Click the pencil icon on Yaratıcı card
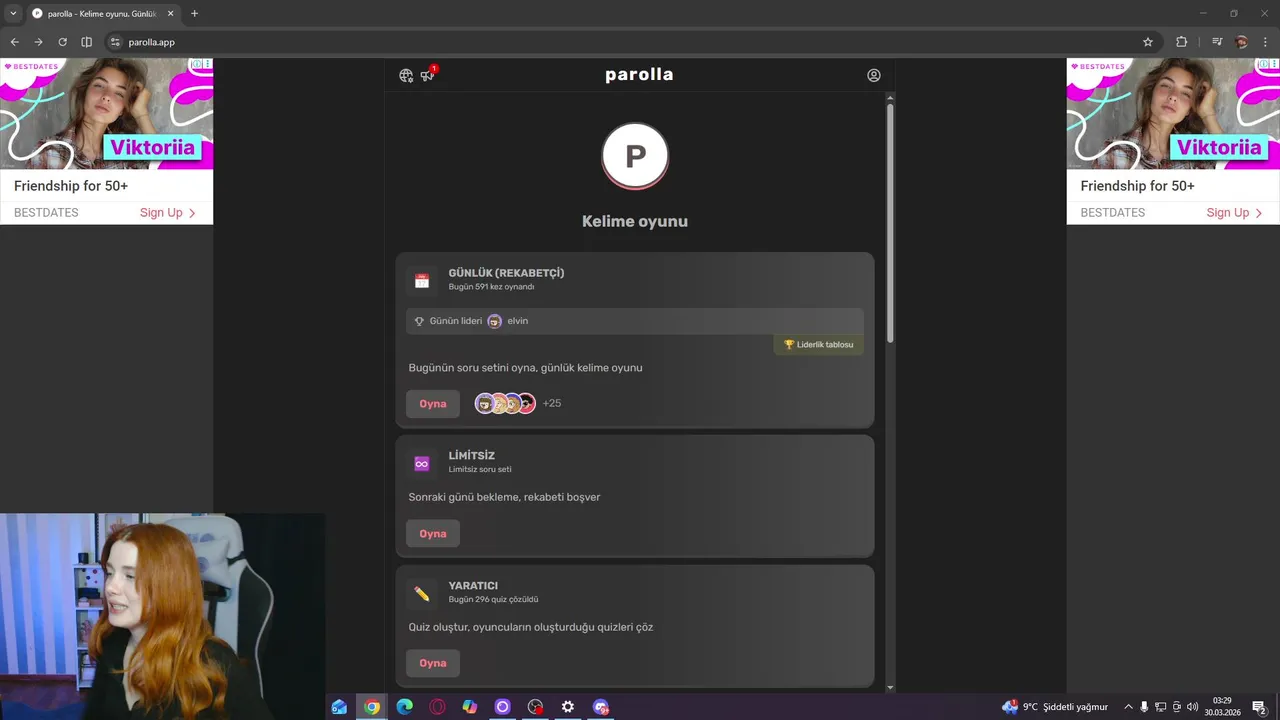 coord(422,594)
